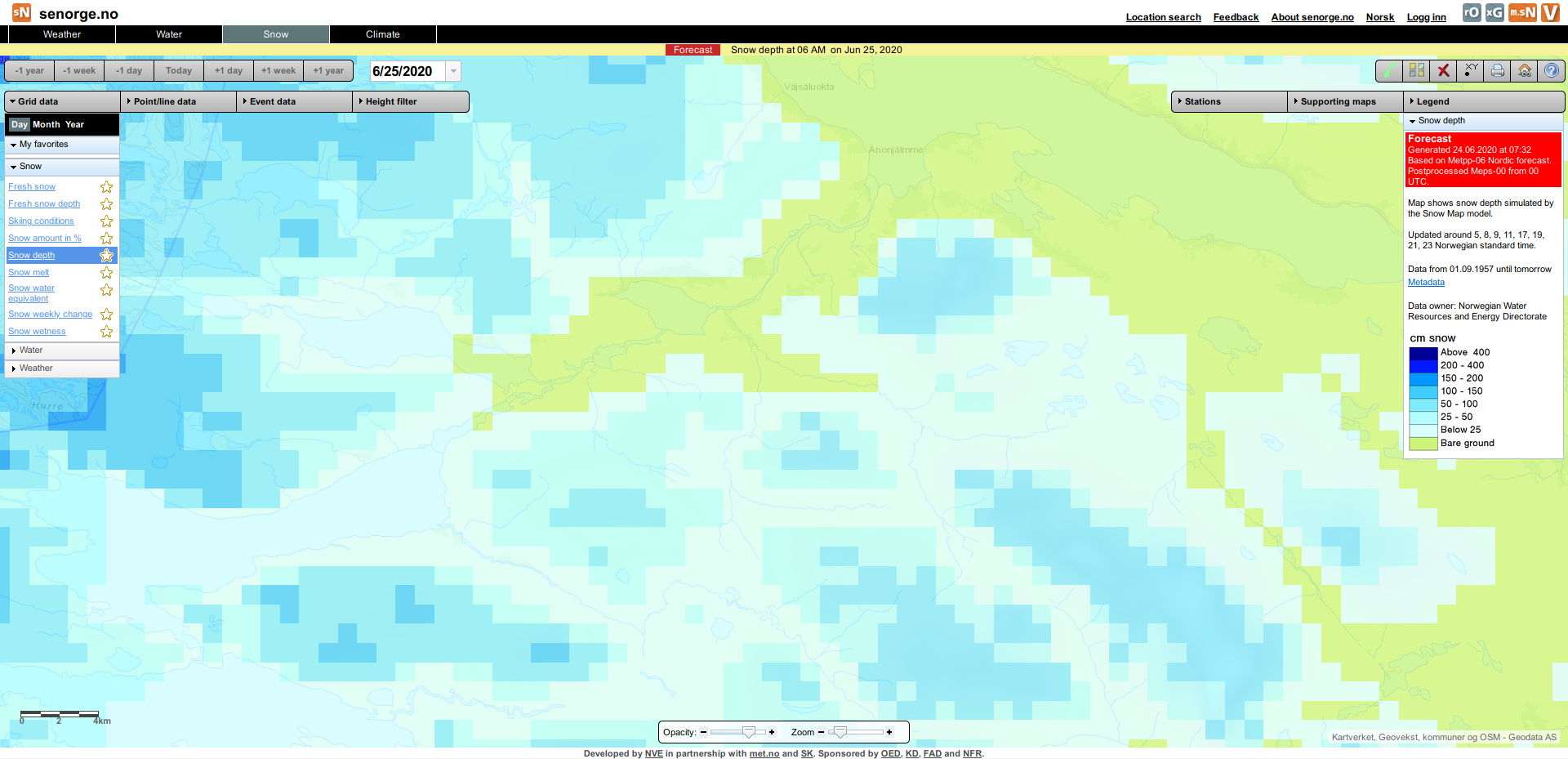This screenshot has width=1568, height=759.
Task: Click the blue question mark help icon
Action: point(1552,71)
